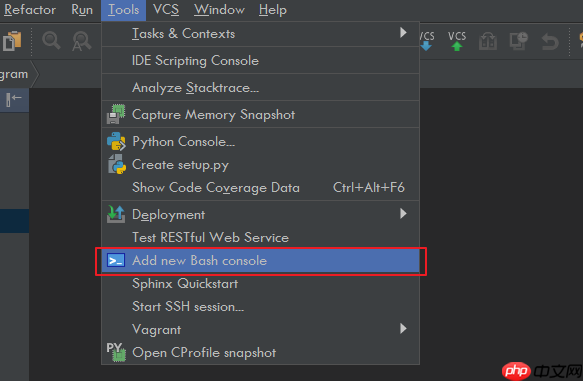Image resolution: width=583 pixels, height=381 pixels.
Task: Click the Find magnifier toolbar icon
Action: (51, 40)
